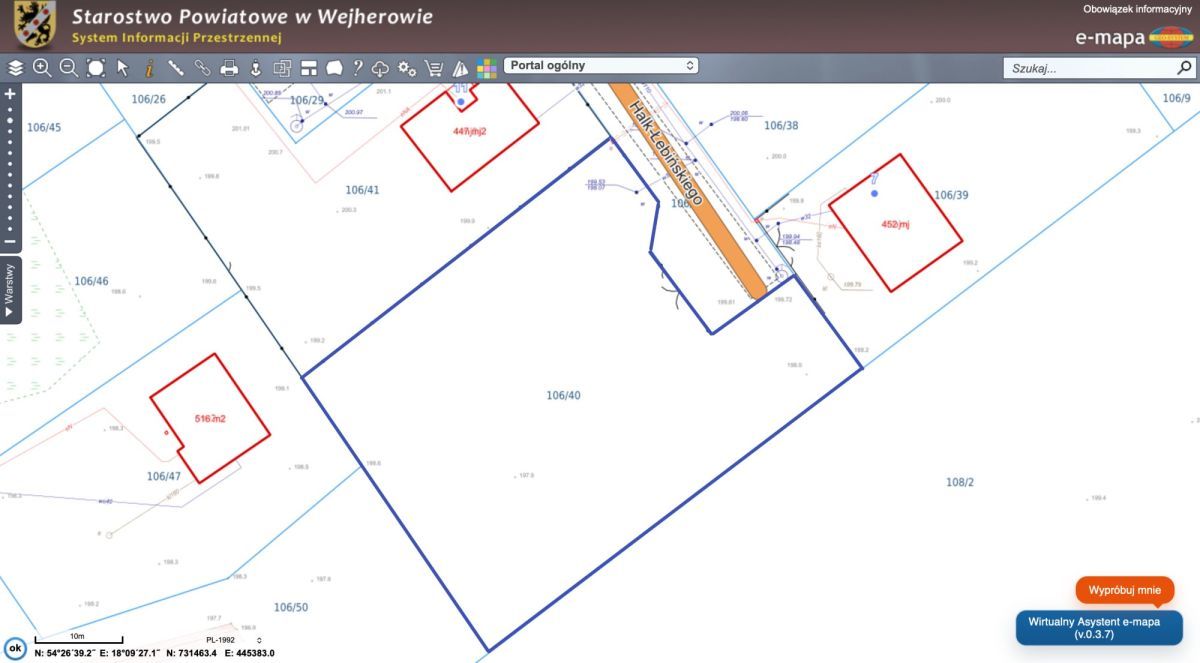The height and width of the screenshot is (663, 1200).
Task: Click the Wypróbuj mnie button
Action: [x=1125, y=590]
